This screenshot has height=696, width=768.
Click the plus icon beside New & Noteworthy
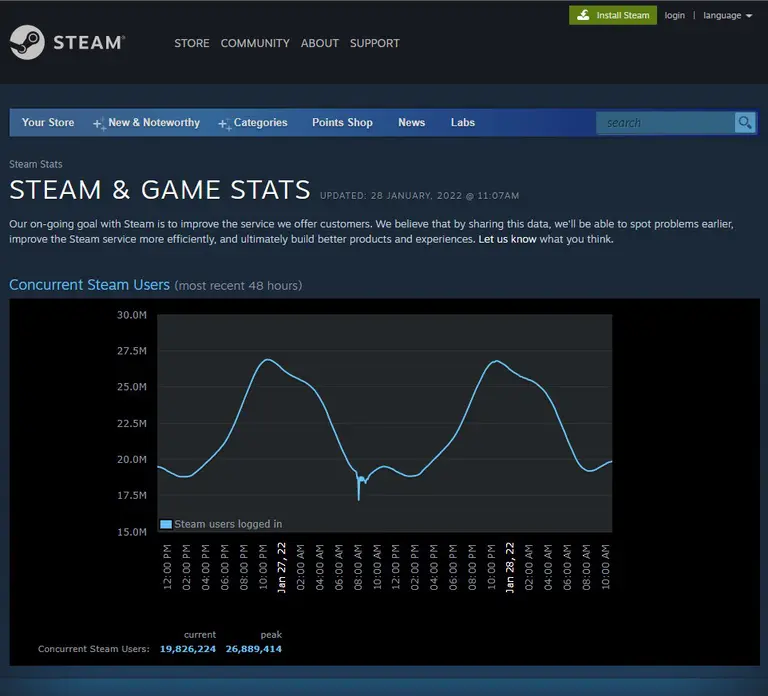(x=99, y=124)
